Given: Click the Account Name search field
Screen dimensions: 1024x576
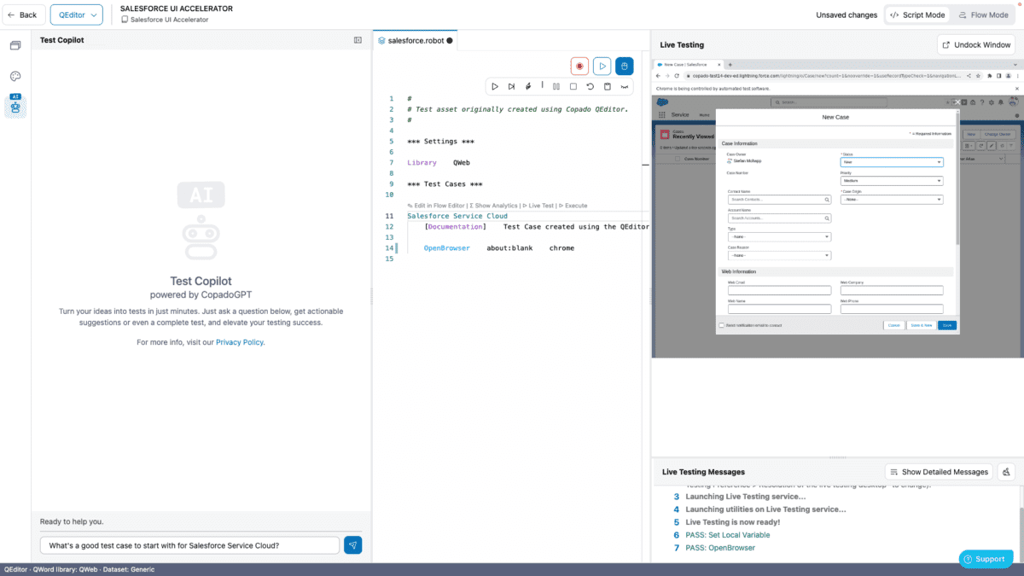Looking at the screenshot, I should pyautogui.click(x=779, y=218).
